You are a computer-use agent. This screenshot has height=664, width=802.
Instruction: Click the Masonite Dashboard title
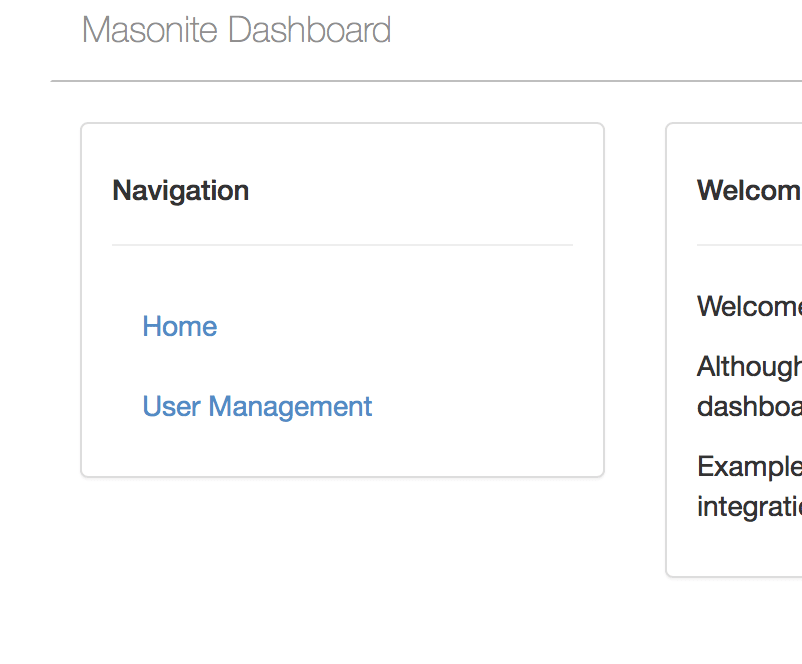pos(236,30)
